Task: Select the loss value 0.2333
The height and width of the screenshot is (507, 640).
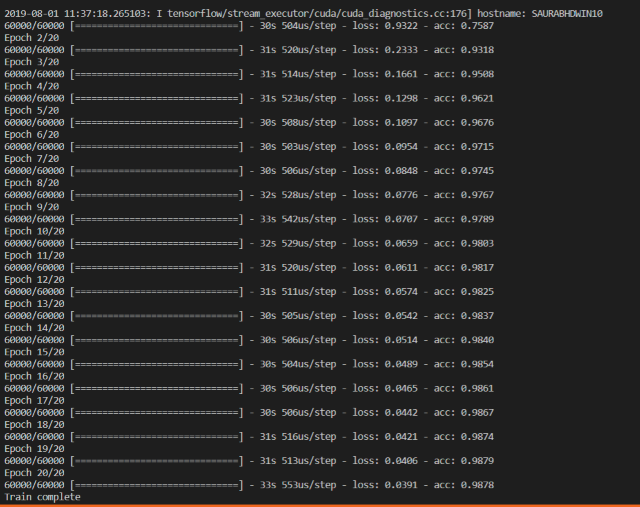Action: pyautogui.click(x=401, y=50)
